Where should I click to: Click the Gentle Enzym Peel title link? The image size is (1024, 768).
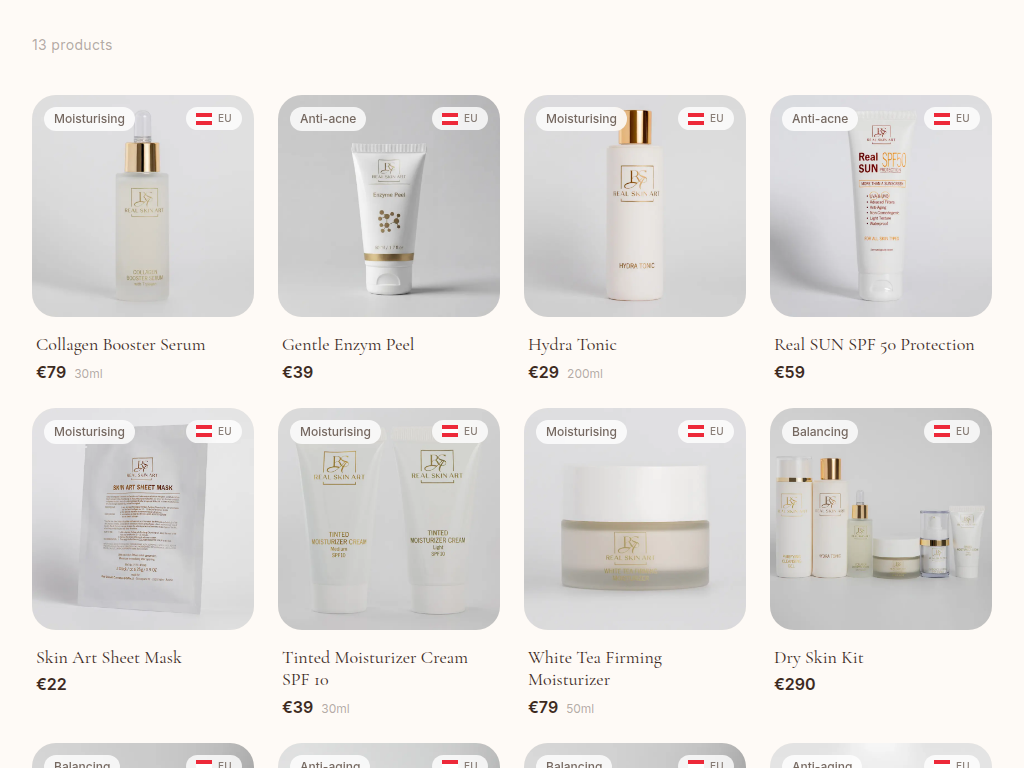point(348,345)
